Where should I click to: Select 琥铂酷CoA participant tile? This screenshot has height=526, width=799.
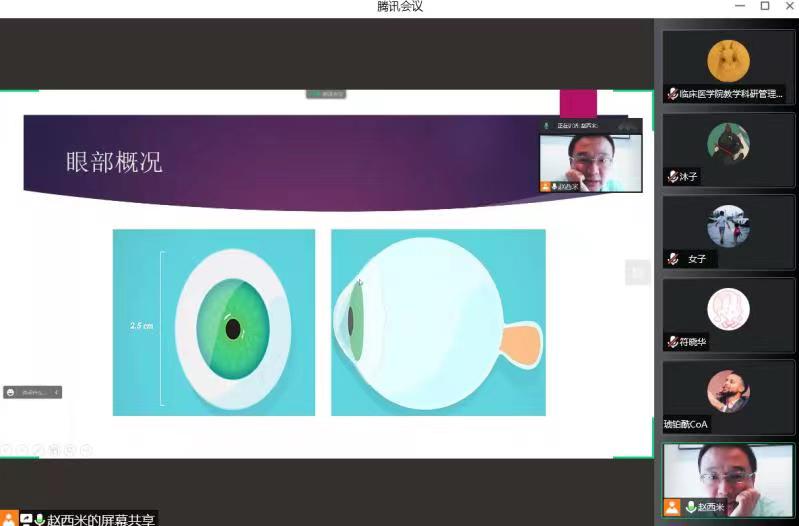(727, 396)
